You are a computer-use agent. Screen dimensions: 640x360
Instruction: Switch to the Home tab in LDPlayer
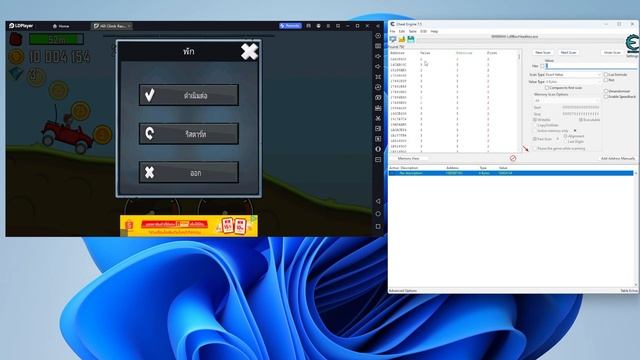61,26
